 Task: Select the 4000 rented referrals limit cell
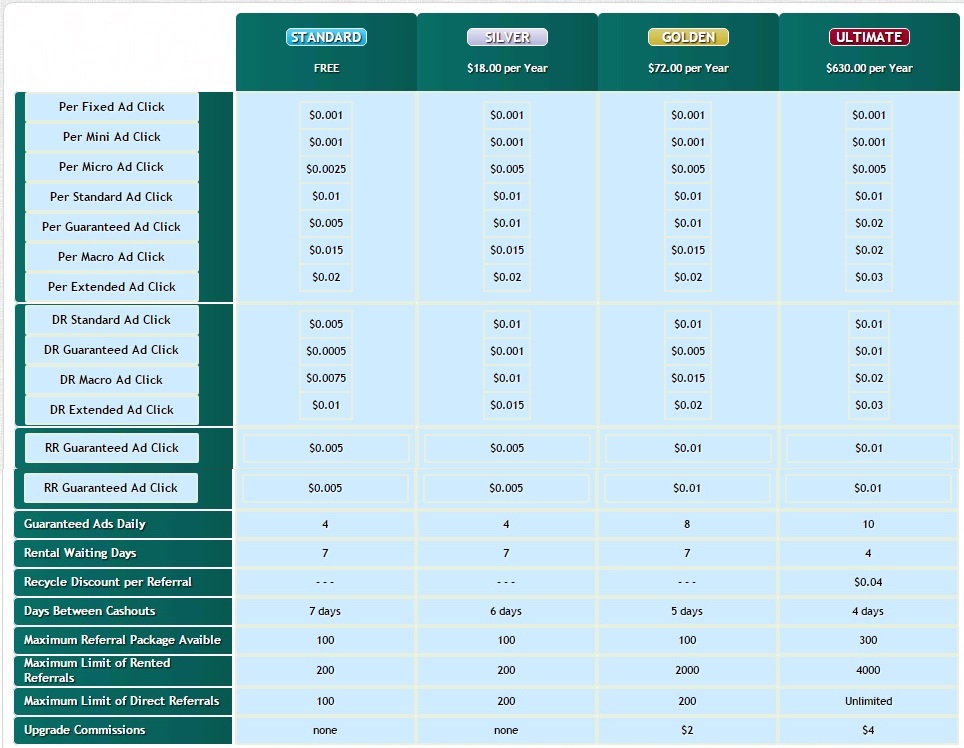[x=868, y=670]
